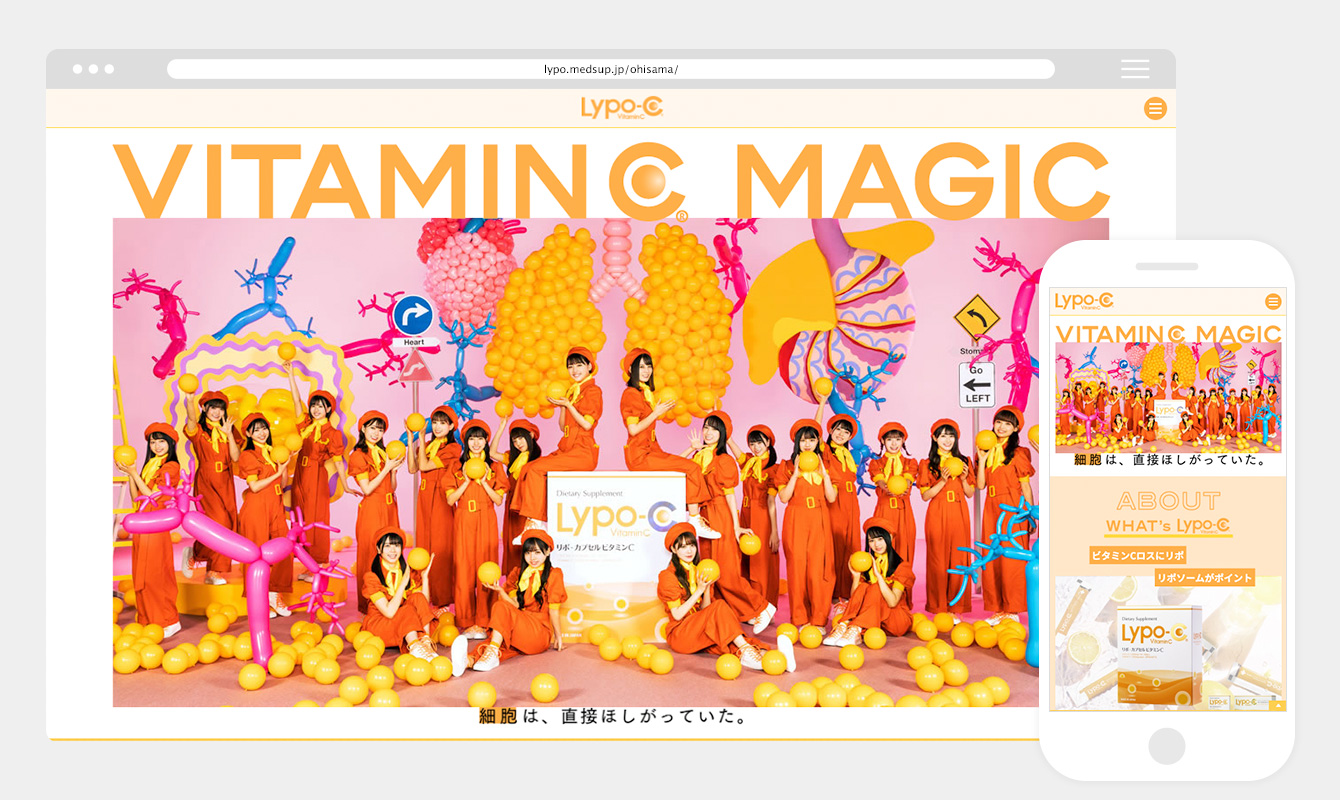Tap the ABOUT heading on the phone
This screenshot has width=1340, height=800.
1168,501
